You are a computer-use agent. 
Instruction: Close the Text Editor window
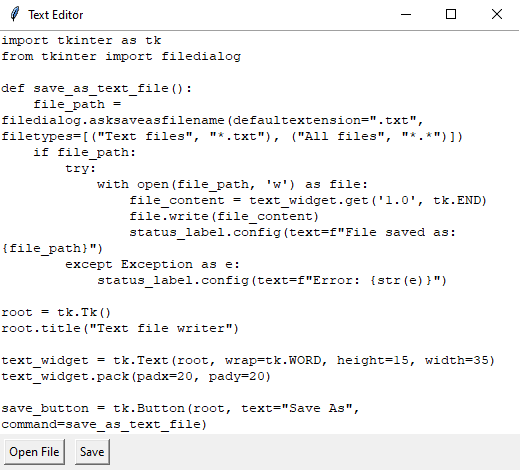pyautogui.click(x=497, y=14)
